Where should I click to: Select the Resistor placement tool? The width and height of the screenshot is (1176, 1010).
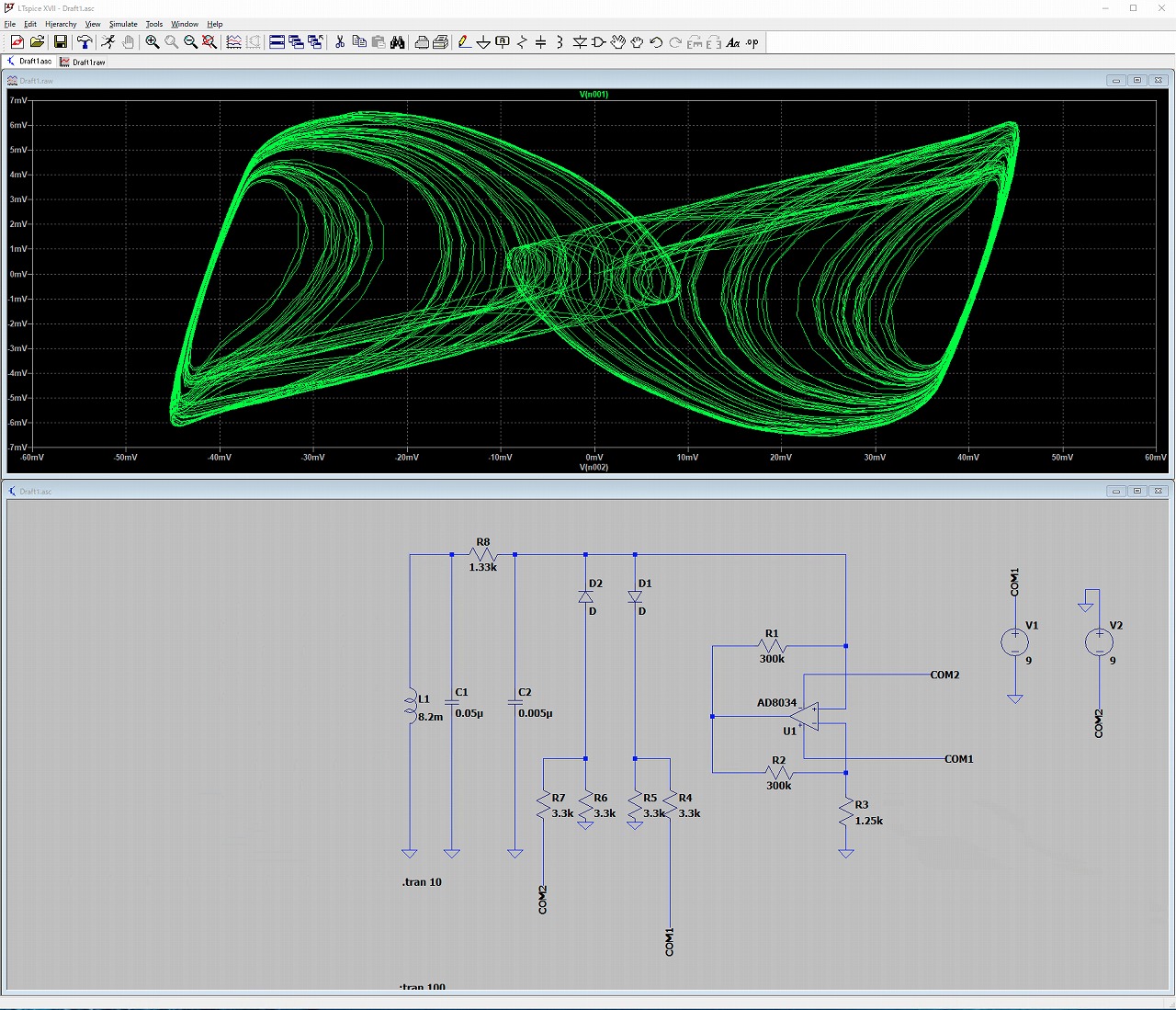[x=522, y=42]
